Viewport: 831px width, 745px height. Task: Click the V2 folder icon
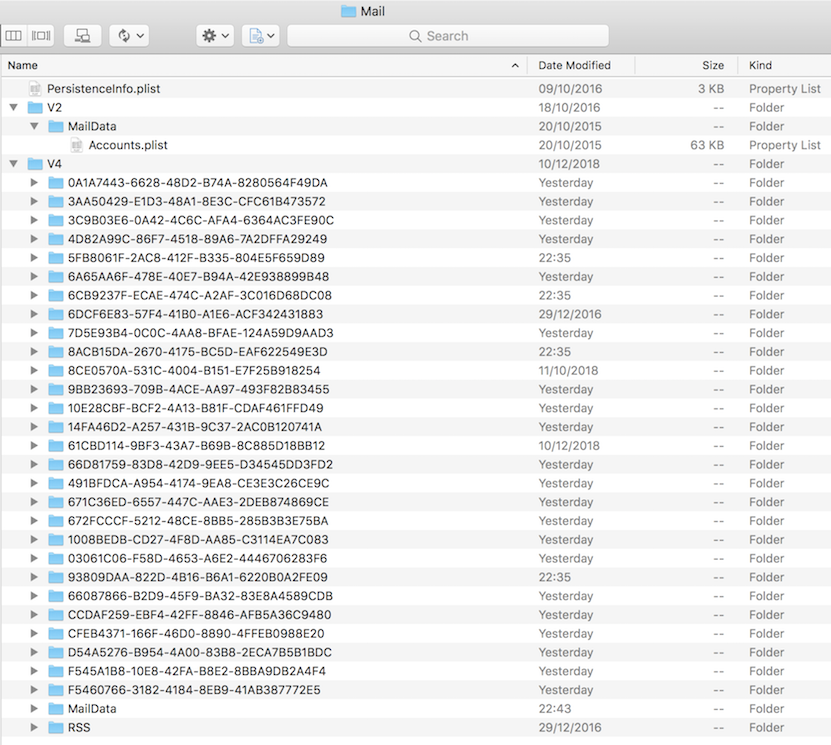click(x=35, y=108)
